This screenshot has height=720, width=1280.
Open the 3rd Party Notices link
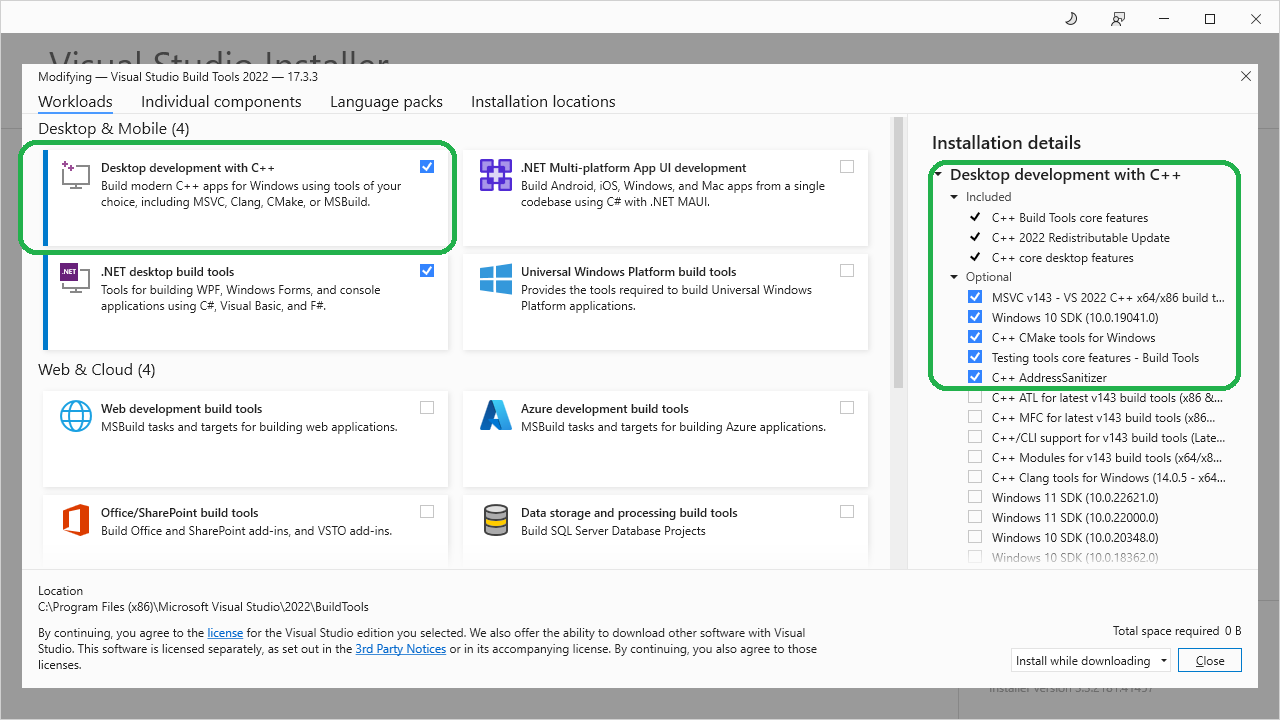coord(400,649)
